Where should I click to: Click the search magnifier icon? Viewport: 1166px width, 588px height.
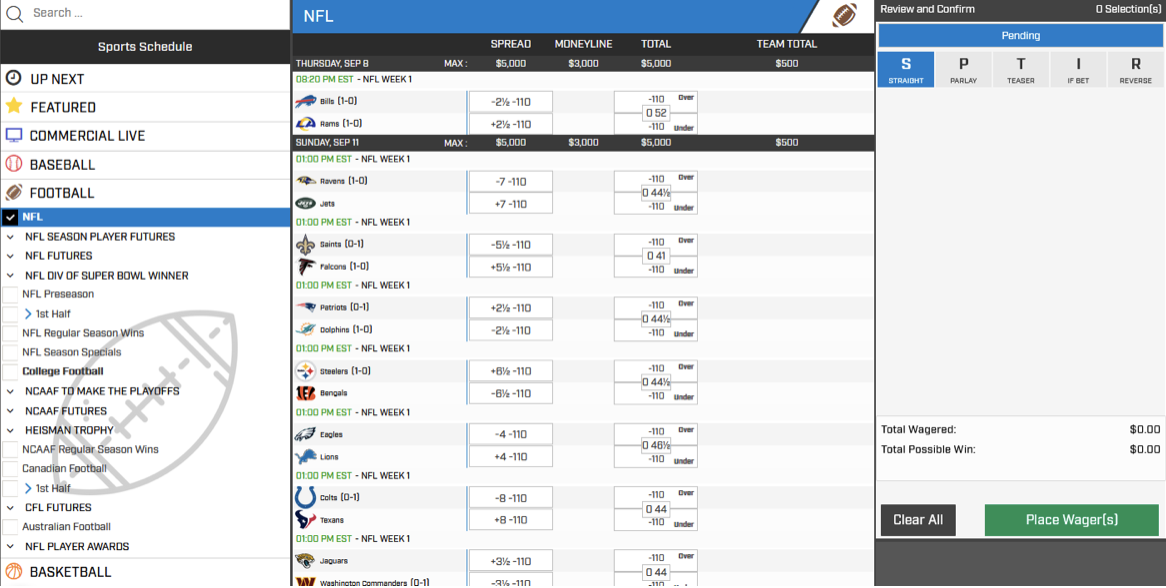click(14, 13)
